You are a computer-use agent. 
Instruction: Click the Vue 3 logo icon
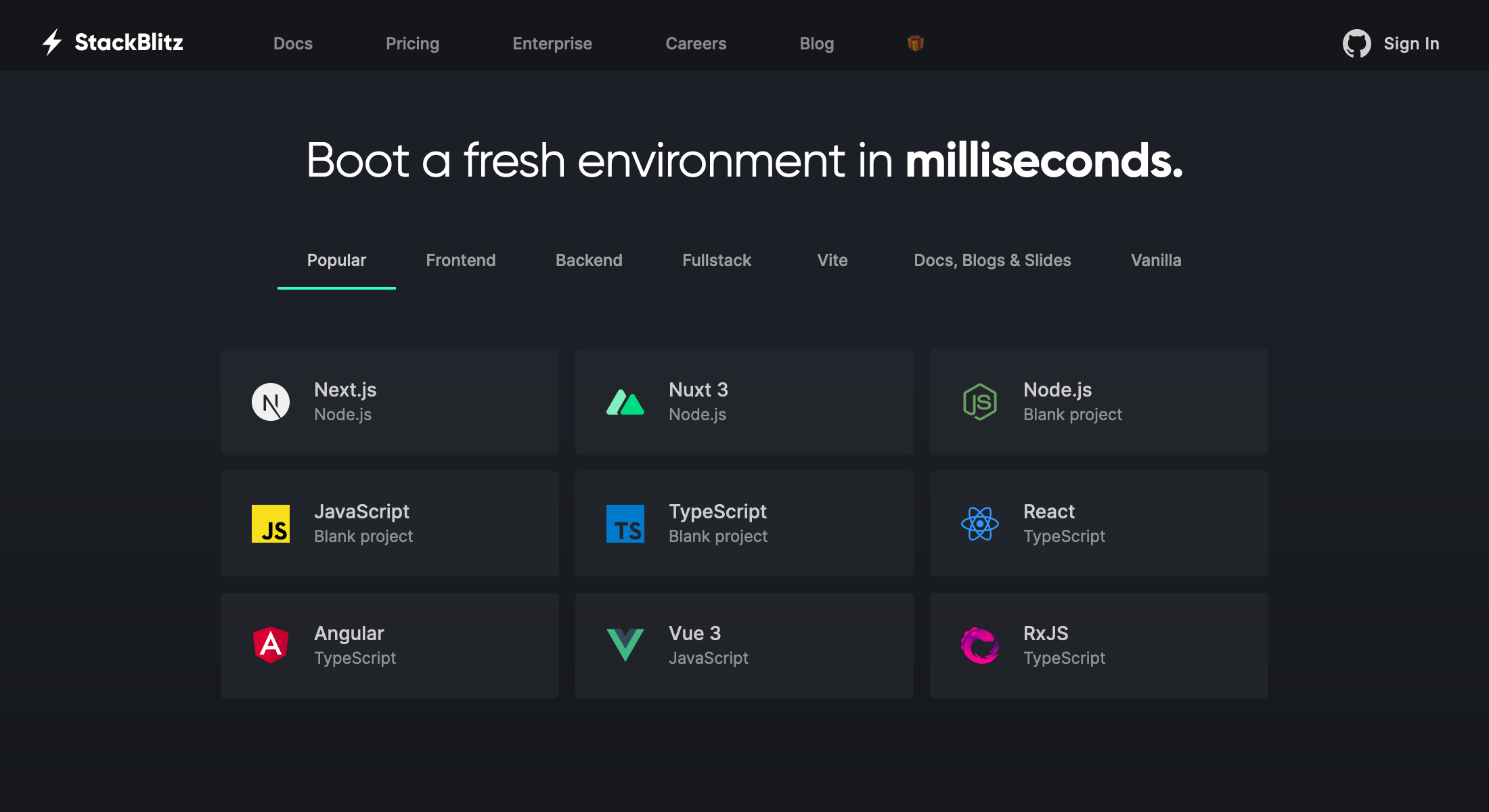(x=625, y=645)
